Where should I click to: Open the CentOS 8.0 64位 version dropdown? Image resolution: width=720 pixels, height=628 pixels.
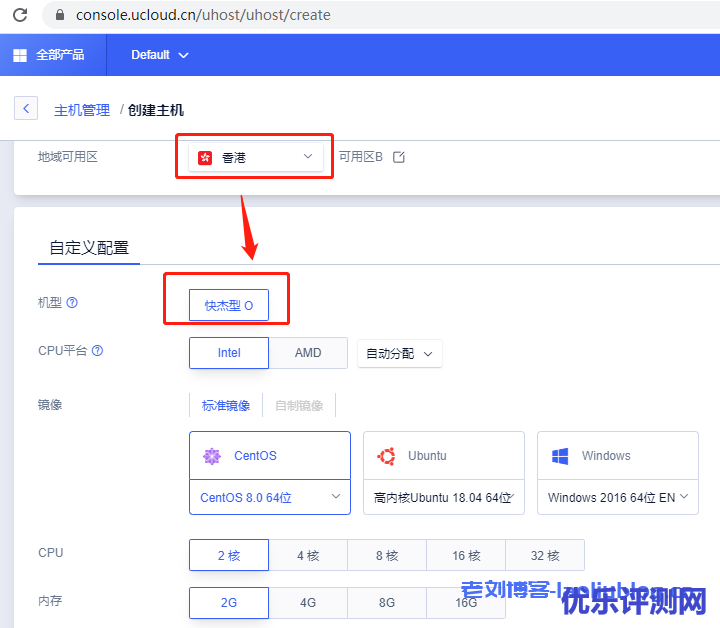269,497
